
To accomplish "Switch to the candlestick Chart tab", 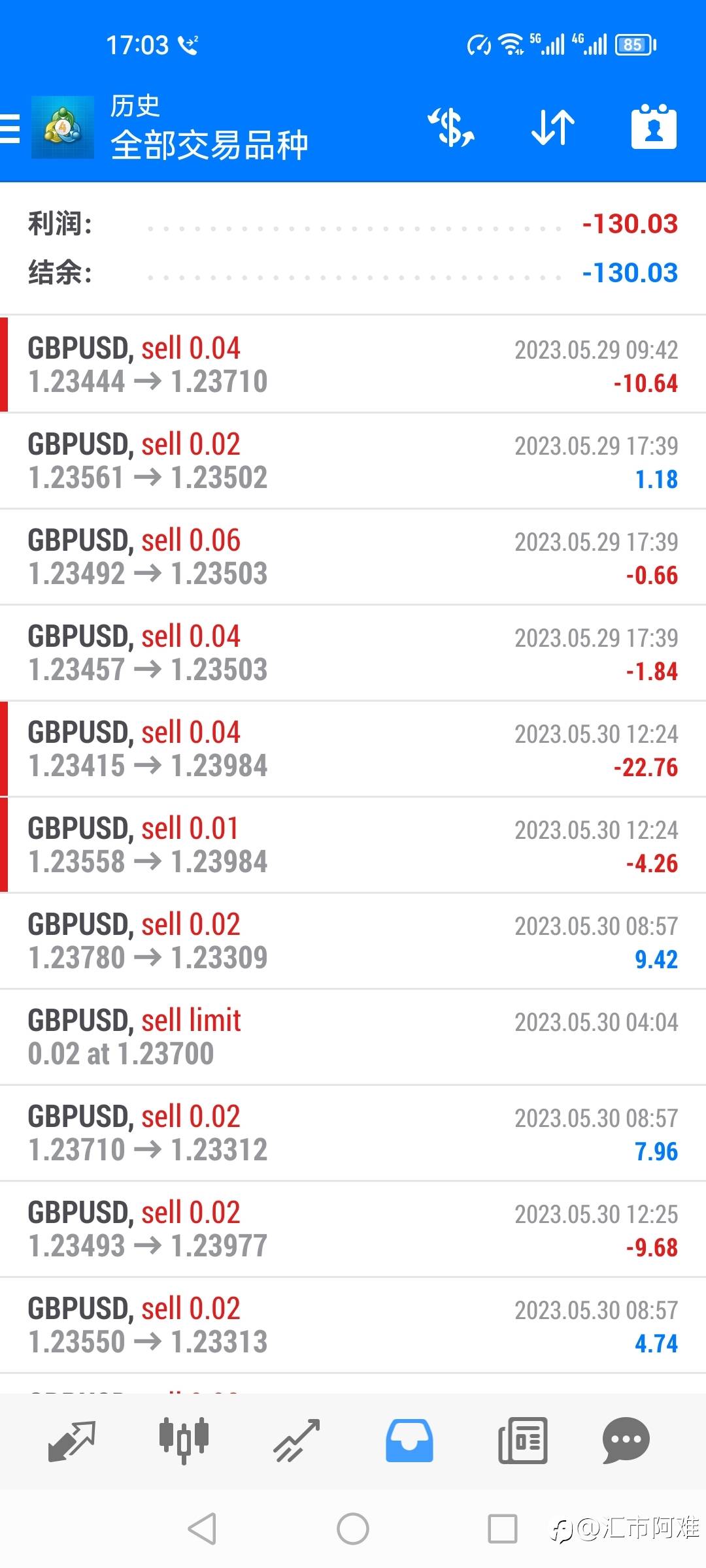I will point(184,1441).
